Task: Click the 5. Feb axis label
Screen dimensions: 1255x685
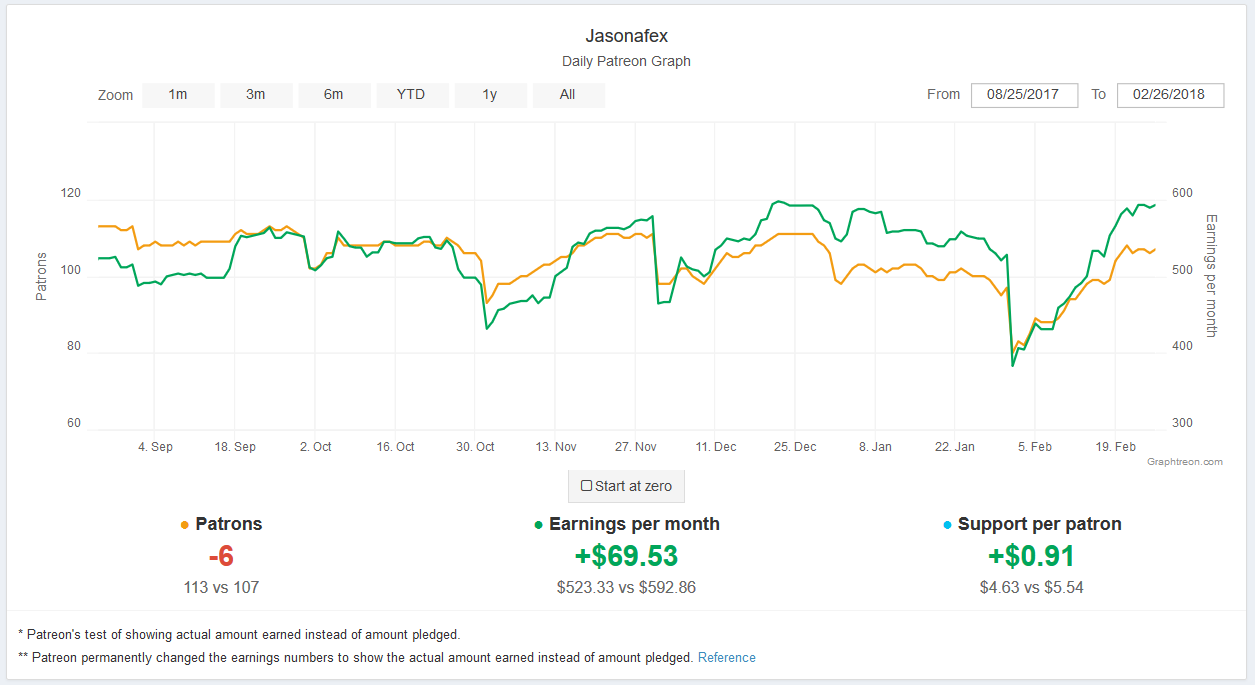Action: tap(1035, 447)
